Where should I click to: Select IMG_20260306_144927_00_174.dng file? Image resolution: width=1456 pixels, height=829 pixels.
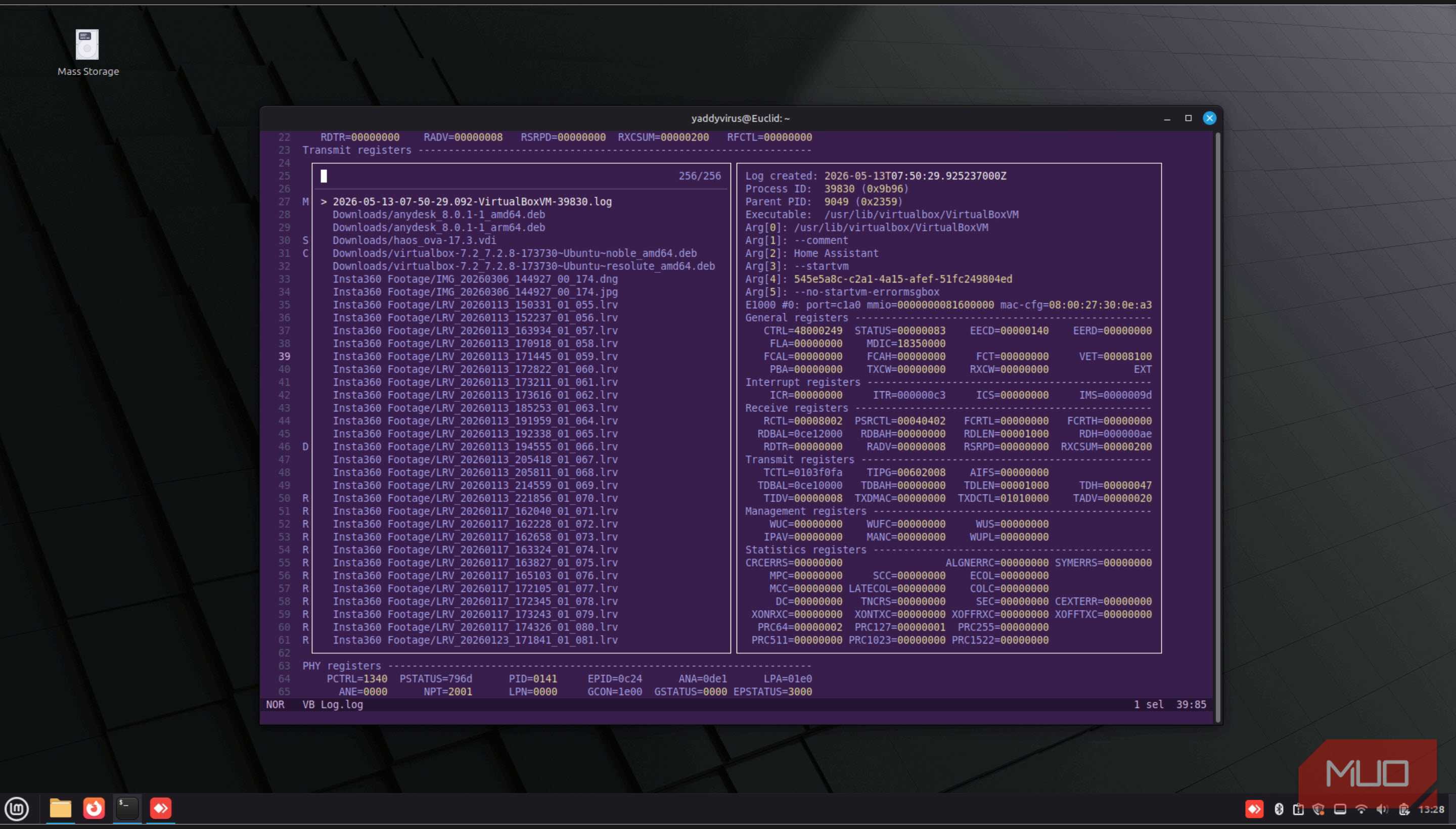pyautogui.click(x=475, y=279)
